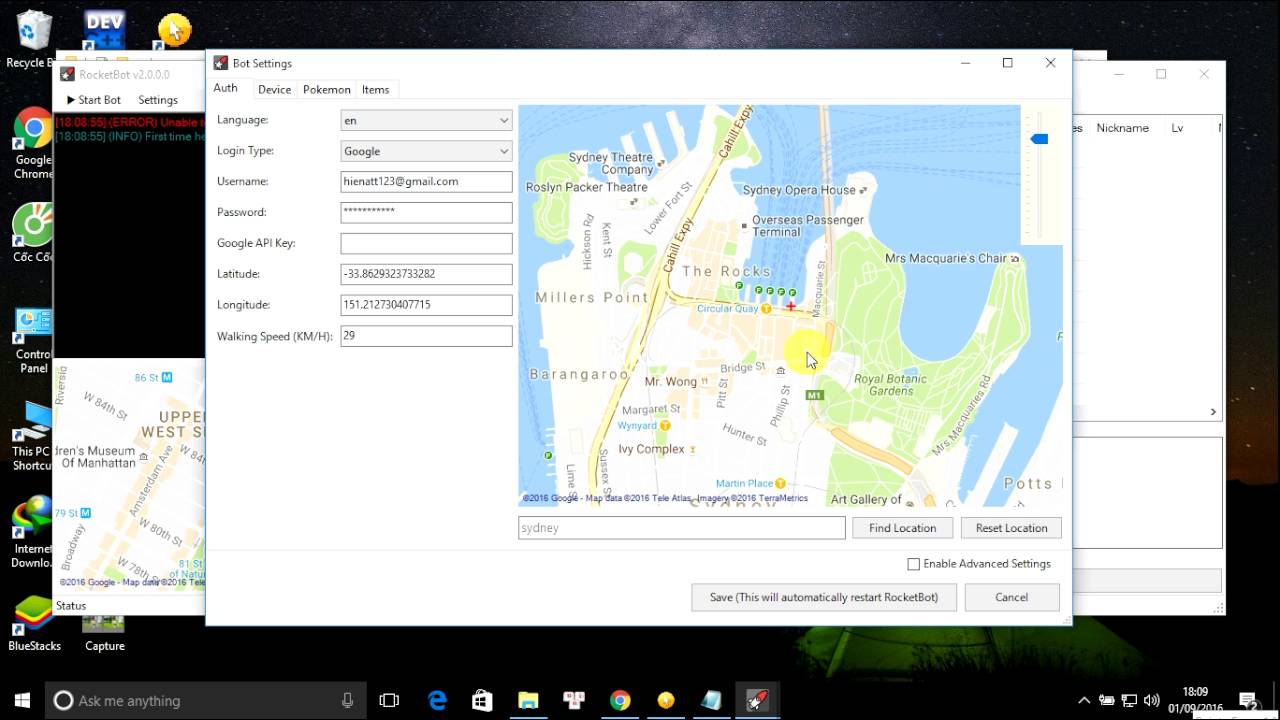
Task: Click the Walking Speed field
Action: tap(426, 336)
